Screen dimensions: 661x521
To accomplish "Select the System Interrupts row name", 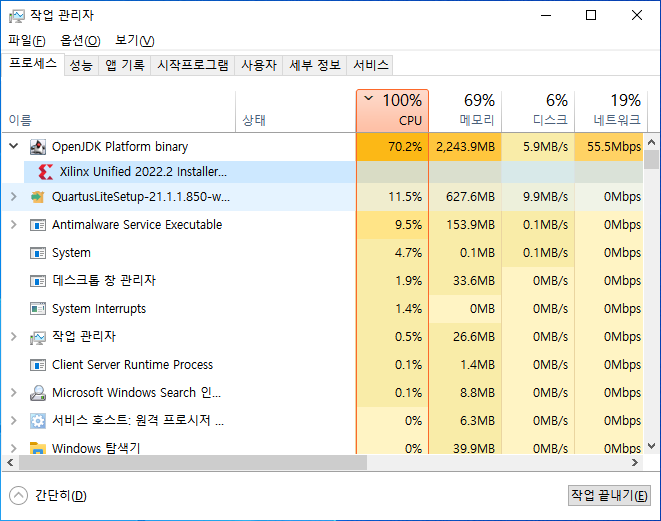I will [x=99, y=309].
